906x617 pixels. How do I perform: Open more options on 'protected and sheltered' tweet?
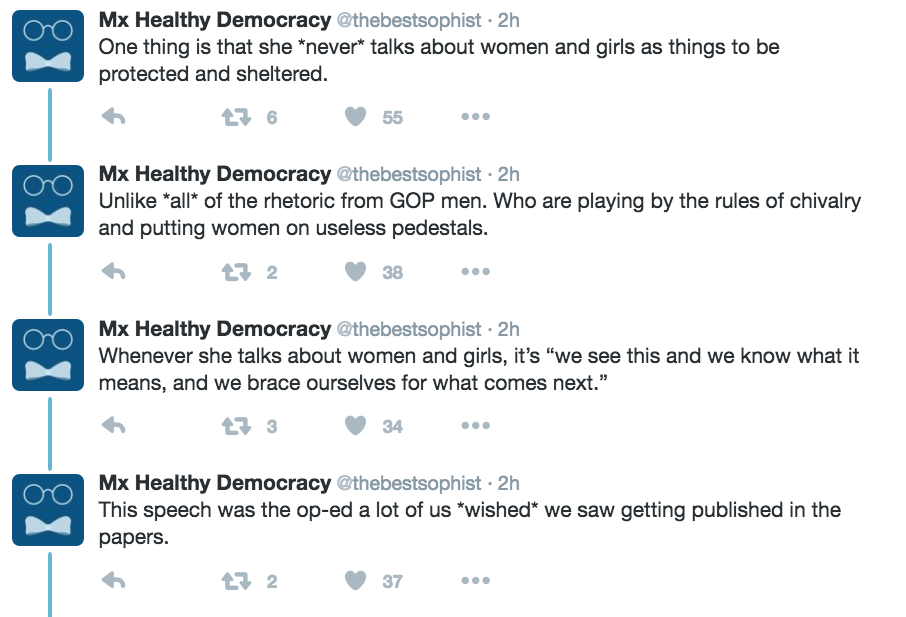pyautogui.click(x=475, y=117)
